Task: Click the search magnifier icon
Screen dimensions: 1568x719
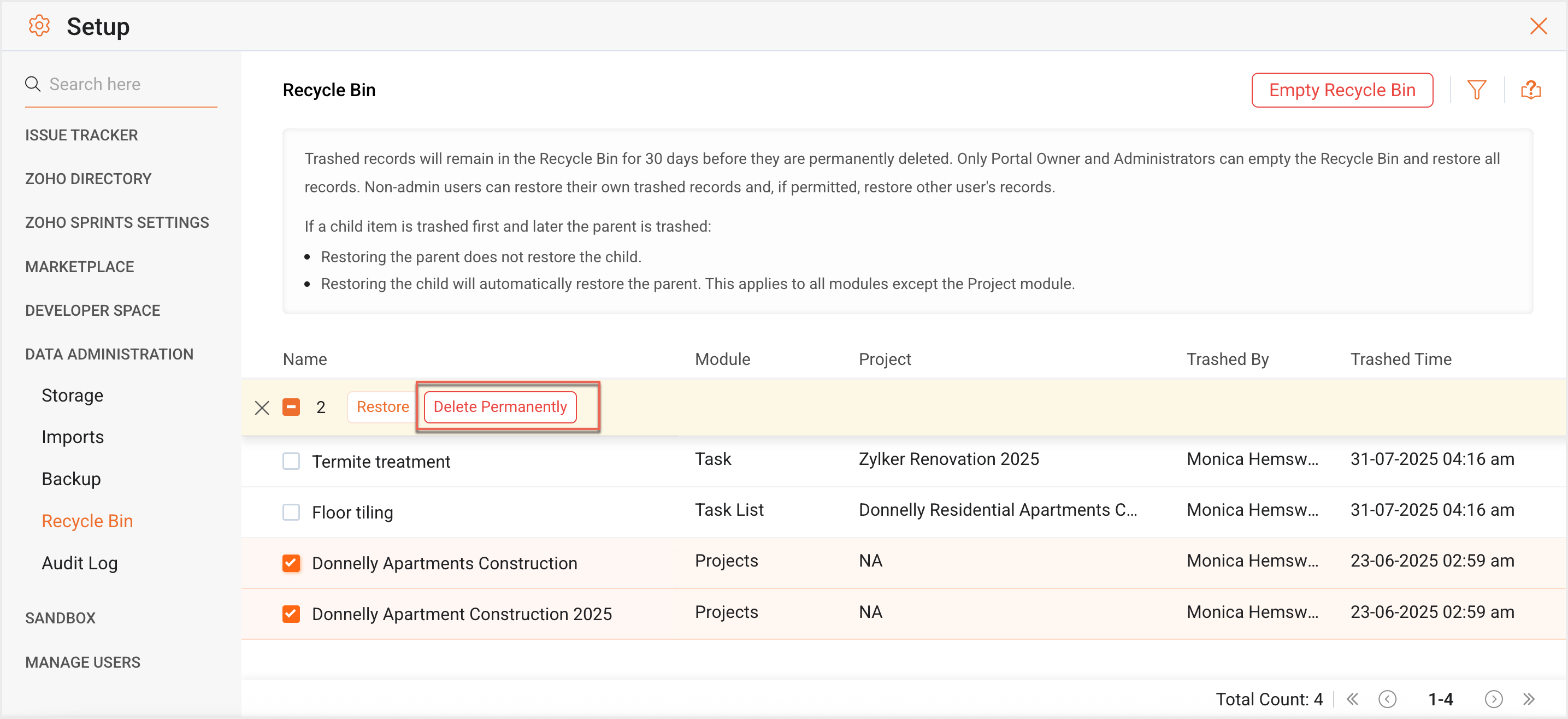Action: tap(33, 84)
